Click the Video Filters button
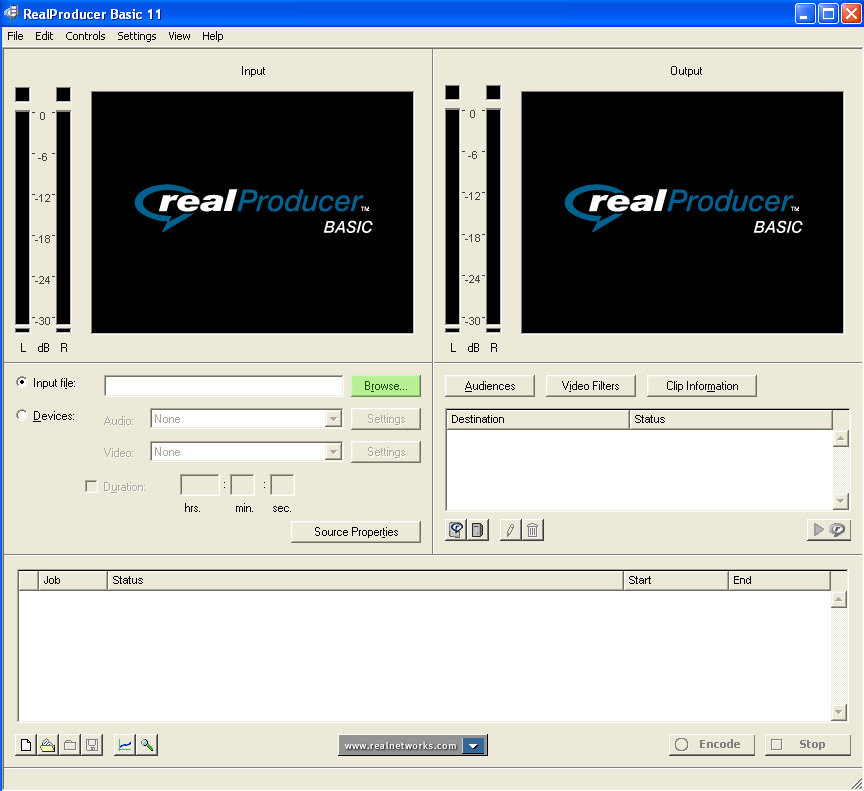This screenshot has height=791, width=864. (x=591, y=386)
